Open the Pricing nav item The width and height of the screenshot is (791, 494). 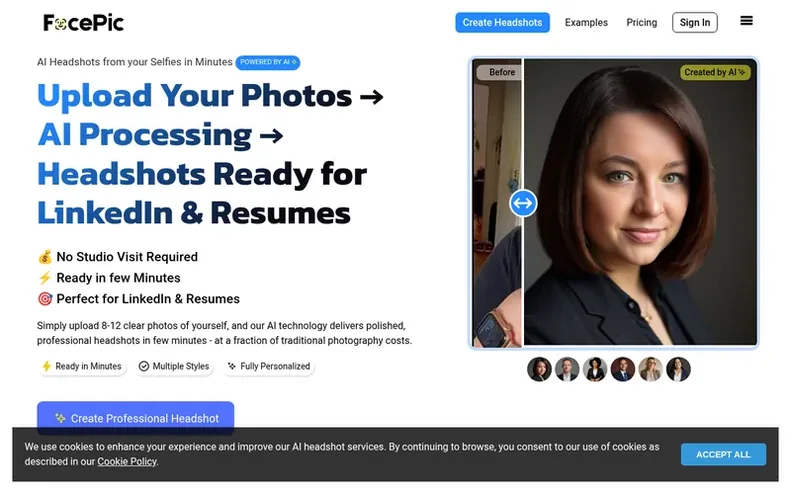tap(642, 23)
